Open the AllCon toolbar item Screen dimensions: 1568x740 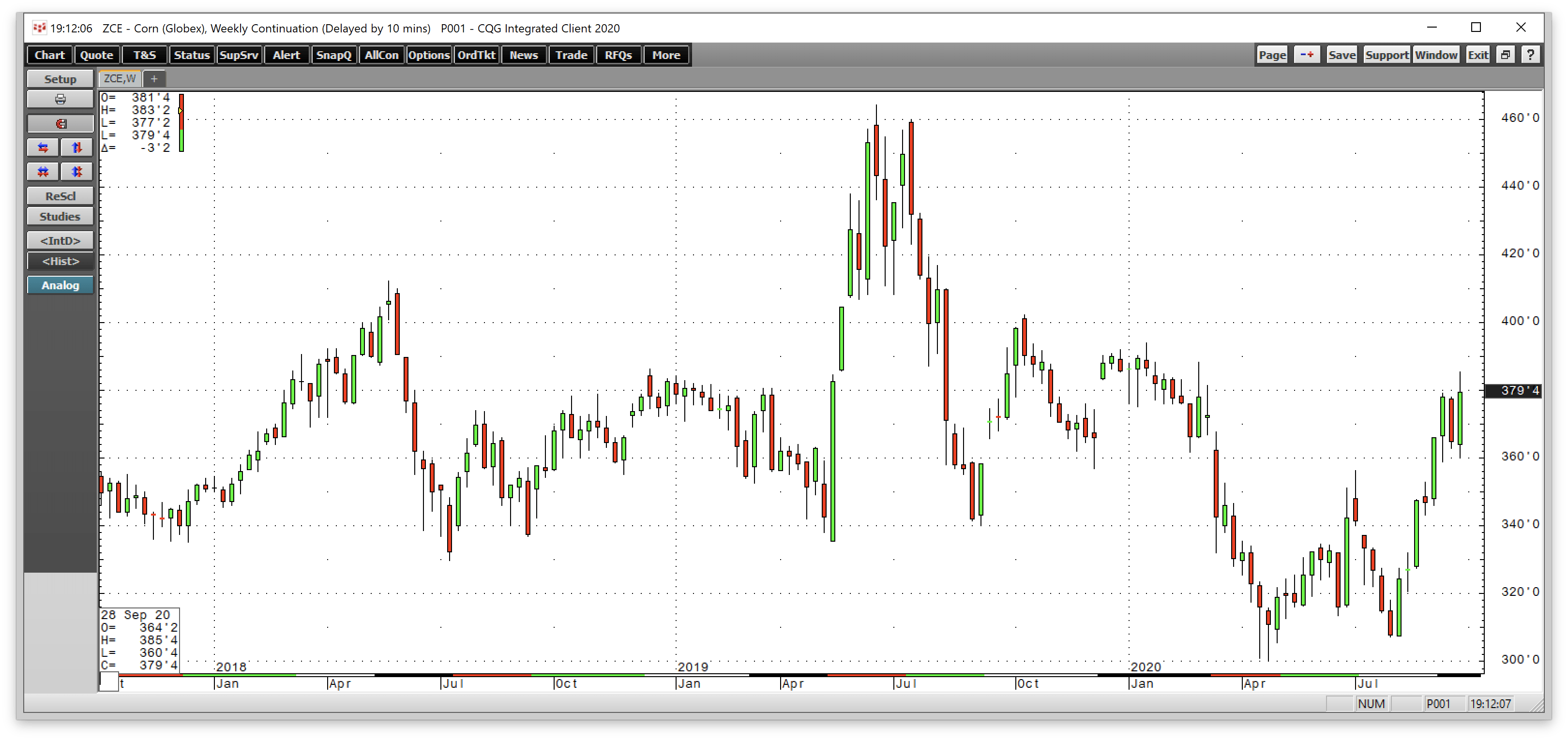click(381, 55)
